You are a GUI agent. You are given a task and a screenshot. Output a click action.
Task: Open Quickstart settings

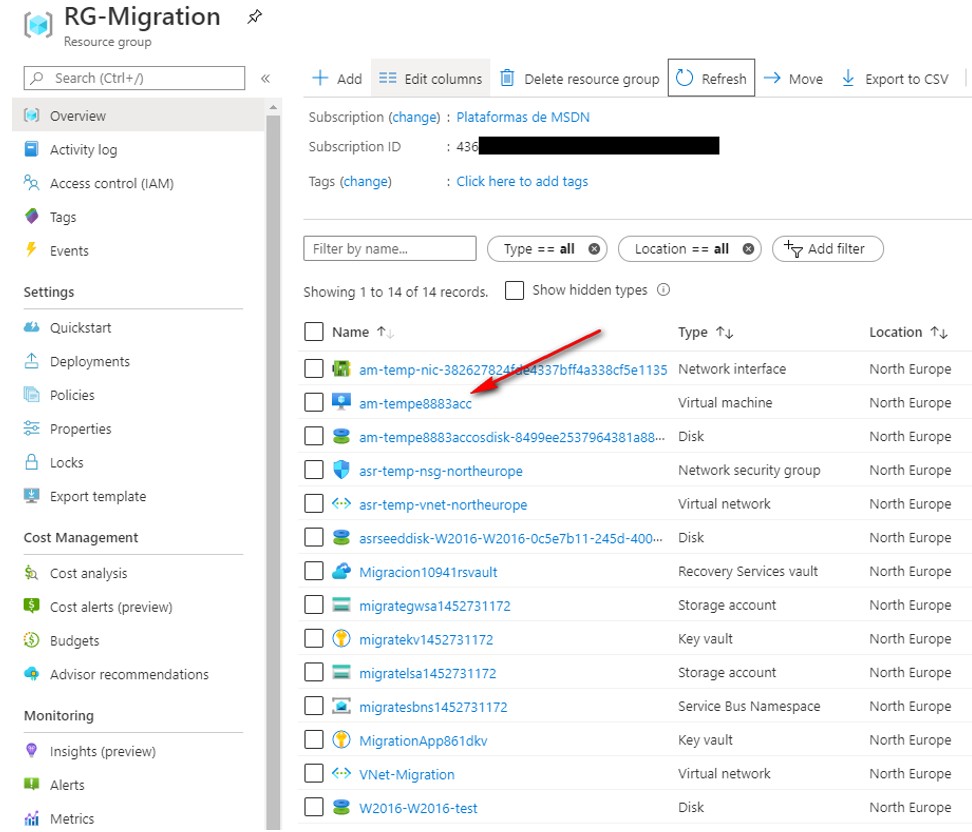80,327
